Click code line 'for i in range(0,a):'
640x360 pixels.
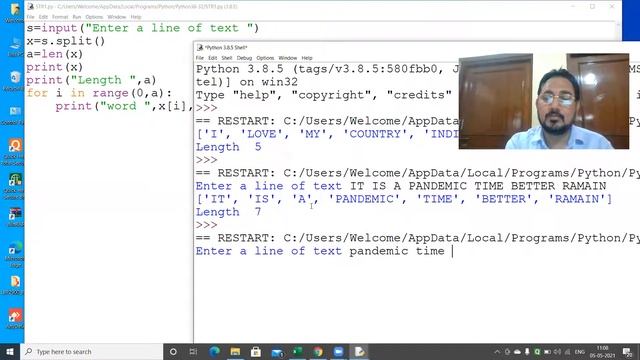(99, 93)
